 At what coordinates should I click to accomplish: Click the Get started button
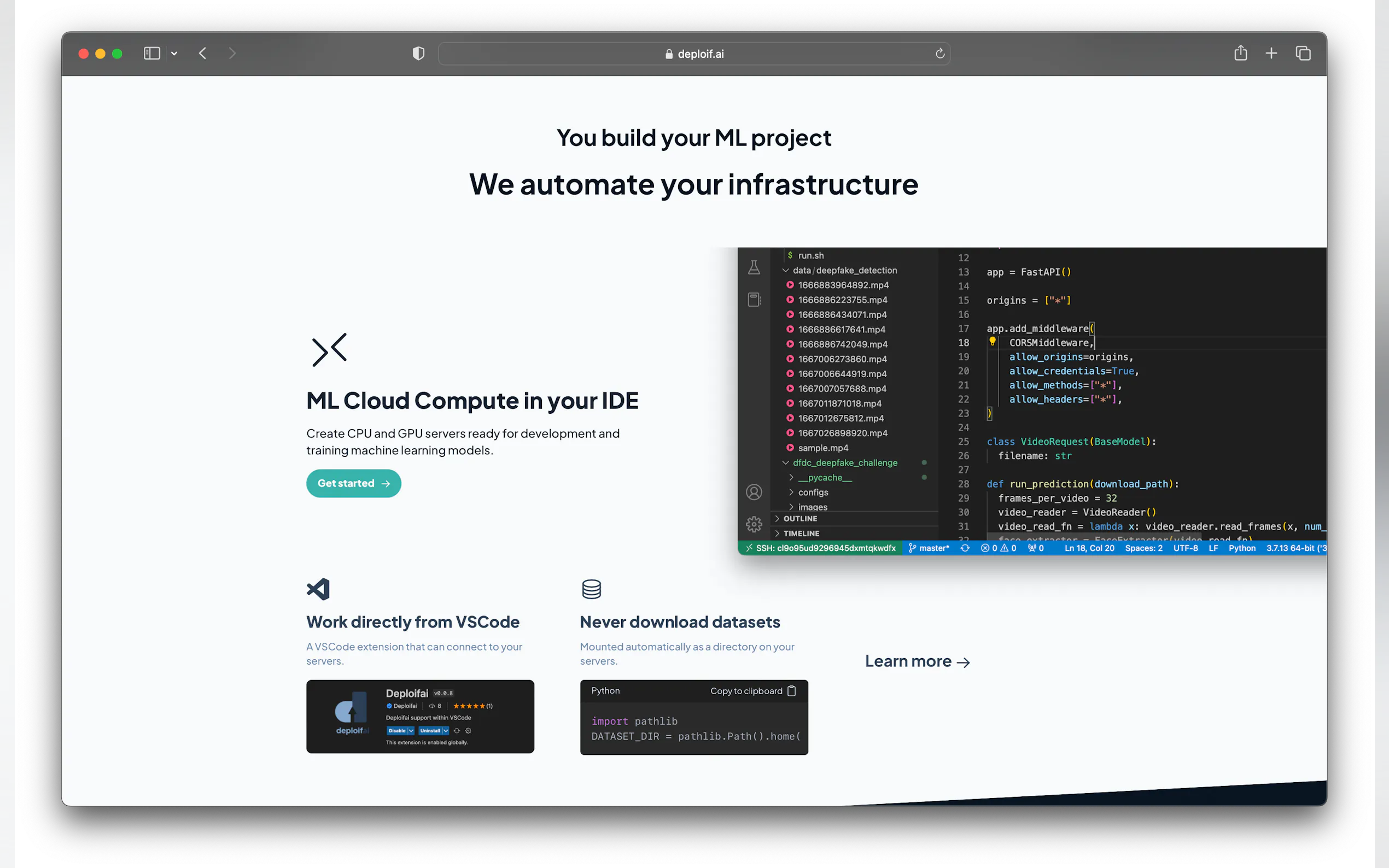tap(353, 483)
